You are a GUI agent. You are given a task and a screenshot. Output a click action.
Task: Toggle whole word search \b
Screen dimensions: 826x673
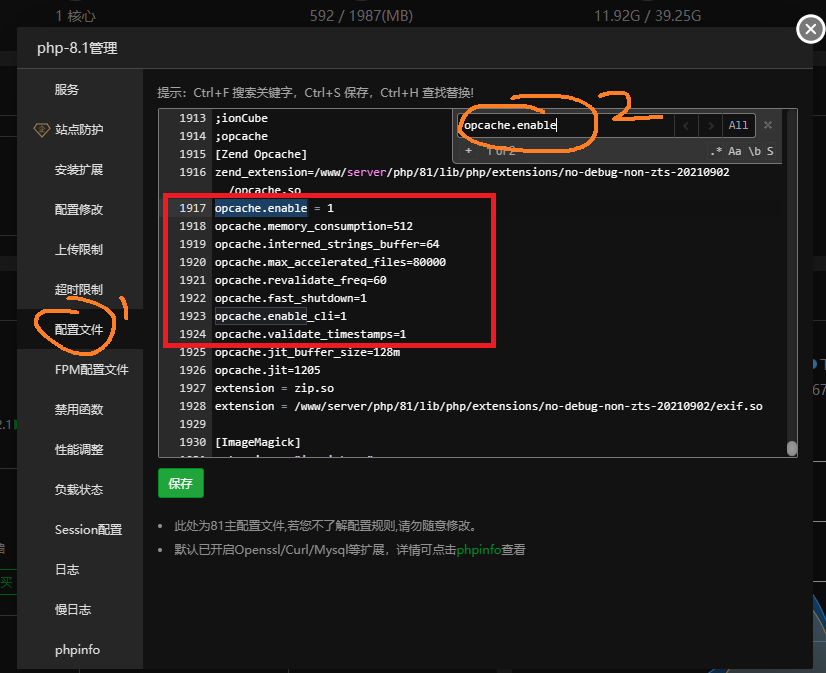click(x=755, y=152)
